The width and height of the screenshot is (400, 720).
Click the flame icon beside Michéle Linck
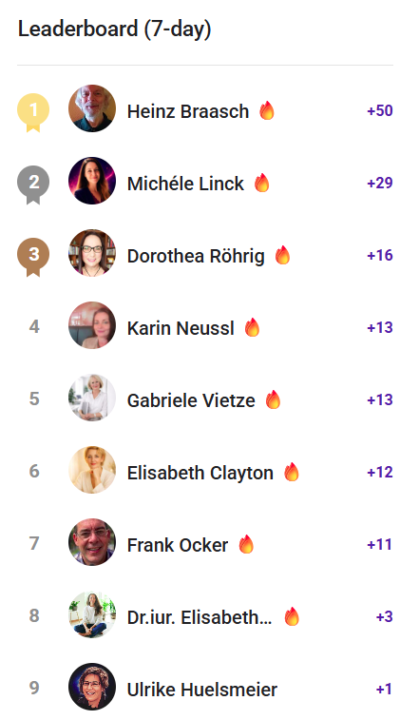262,183
